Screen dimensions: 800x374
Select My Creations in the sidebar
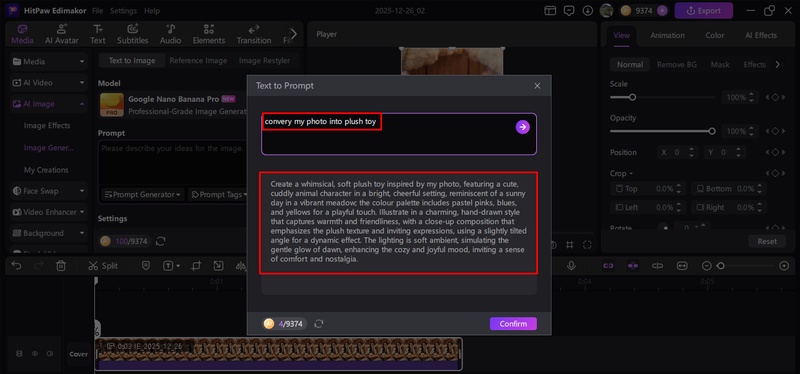(x=46, y=170)
